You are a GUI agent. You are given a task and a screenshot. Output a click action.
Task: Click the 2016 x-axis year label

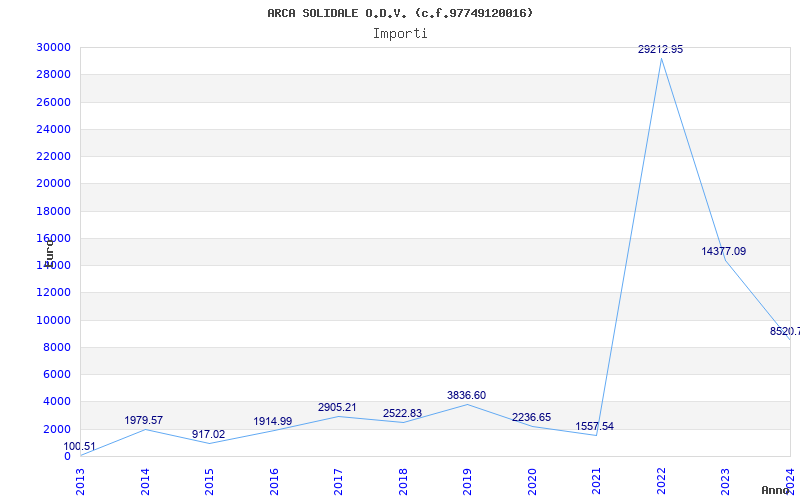(274, 482)
